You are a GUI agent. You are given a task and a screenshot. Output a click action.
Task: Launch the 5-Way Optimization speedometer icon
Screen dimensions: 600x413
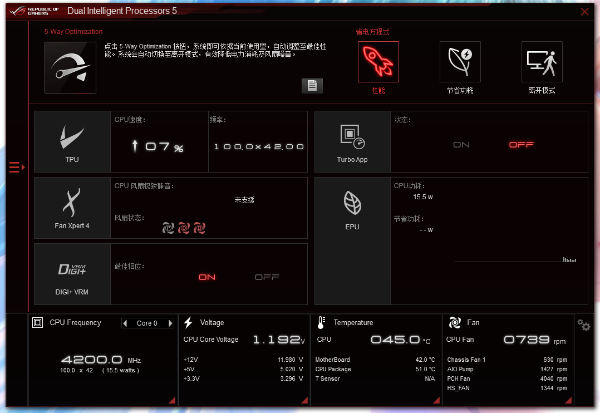(70, 68)
